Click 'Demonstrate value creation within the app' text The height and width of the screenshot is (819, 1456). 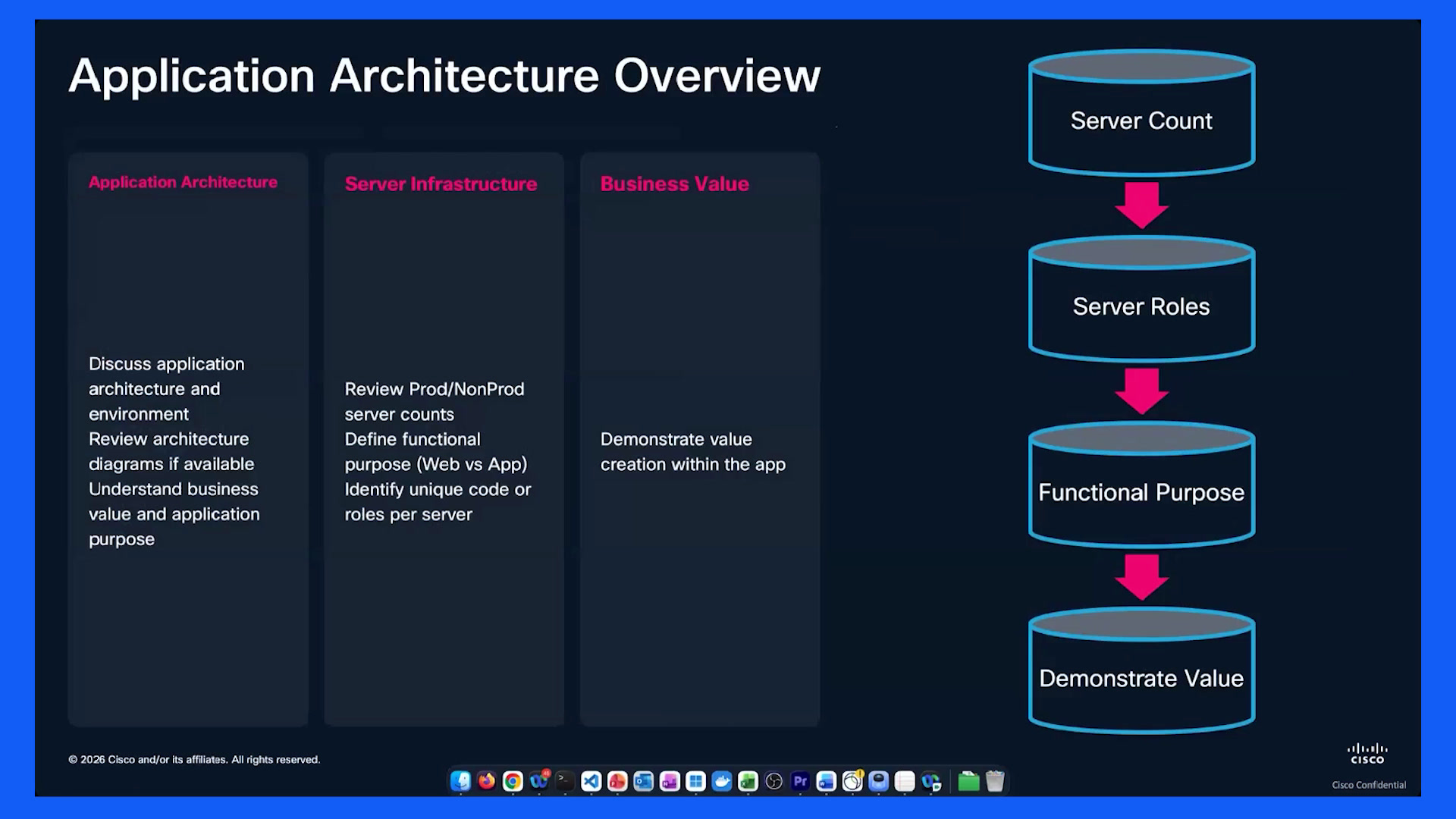coord(693,452)
